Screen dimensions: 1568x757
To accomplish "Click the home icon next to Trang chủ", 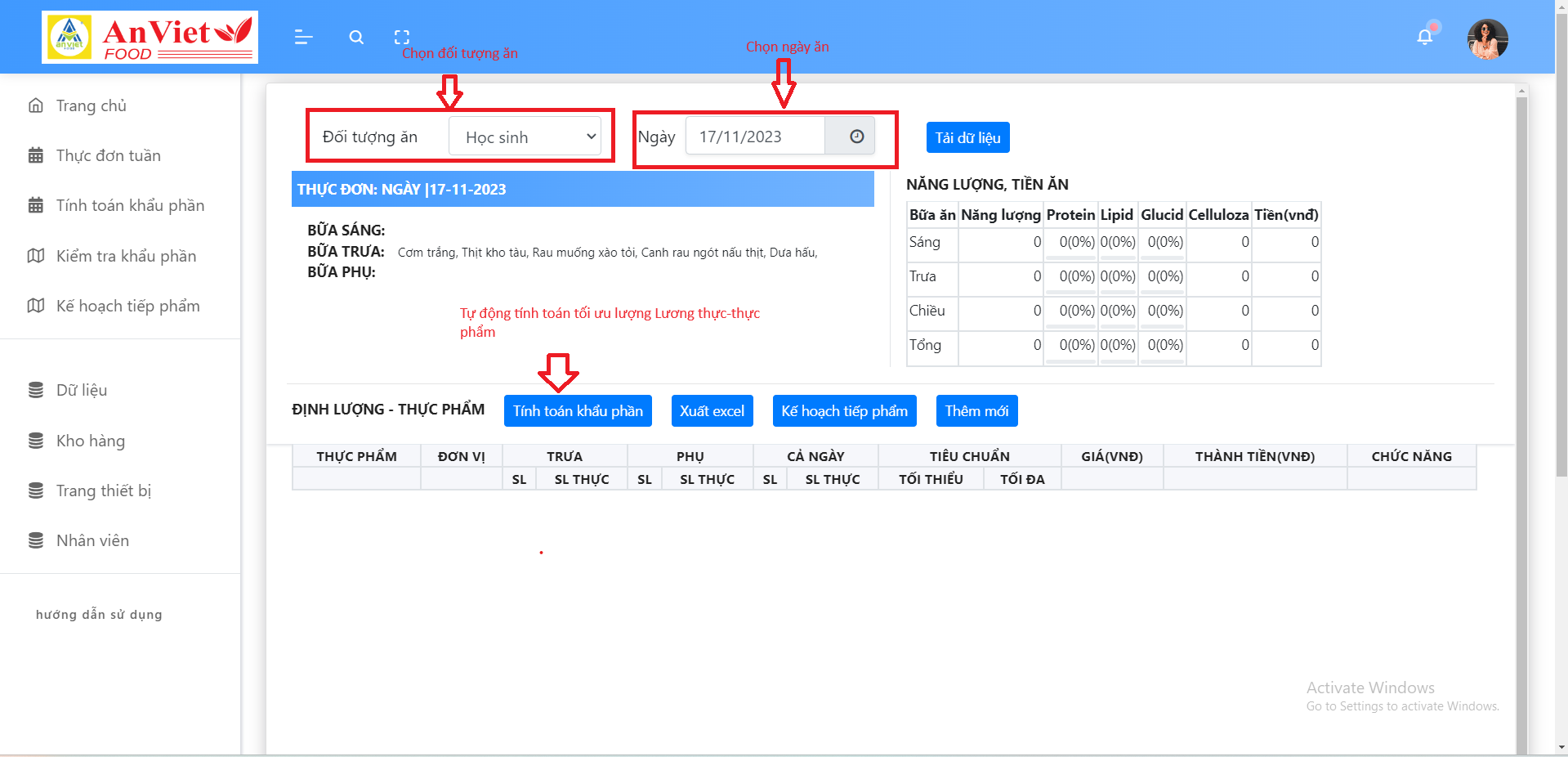I will point(36,105).
